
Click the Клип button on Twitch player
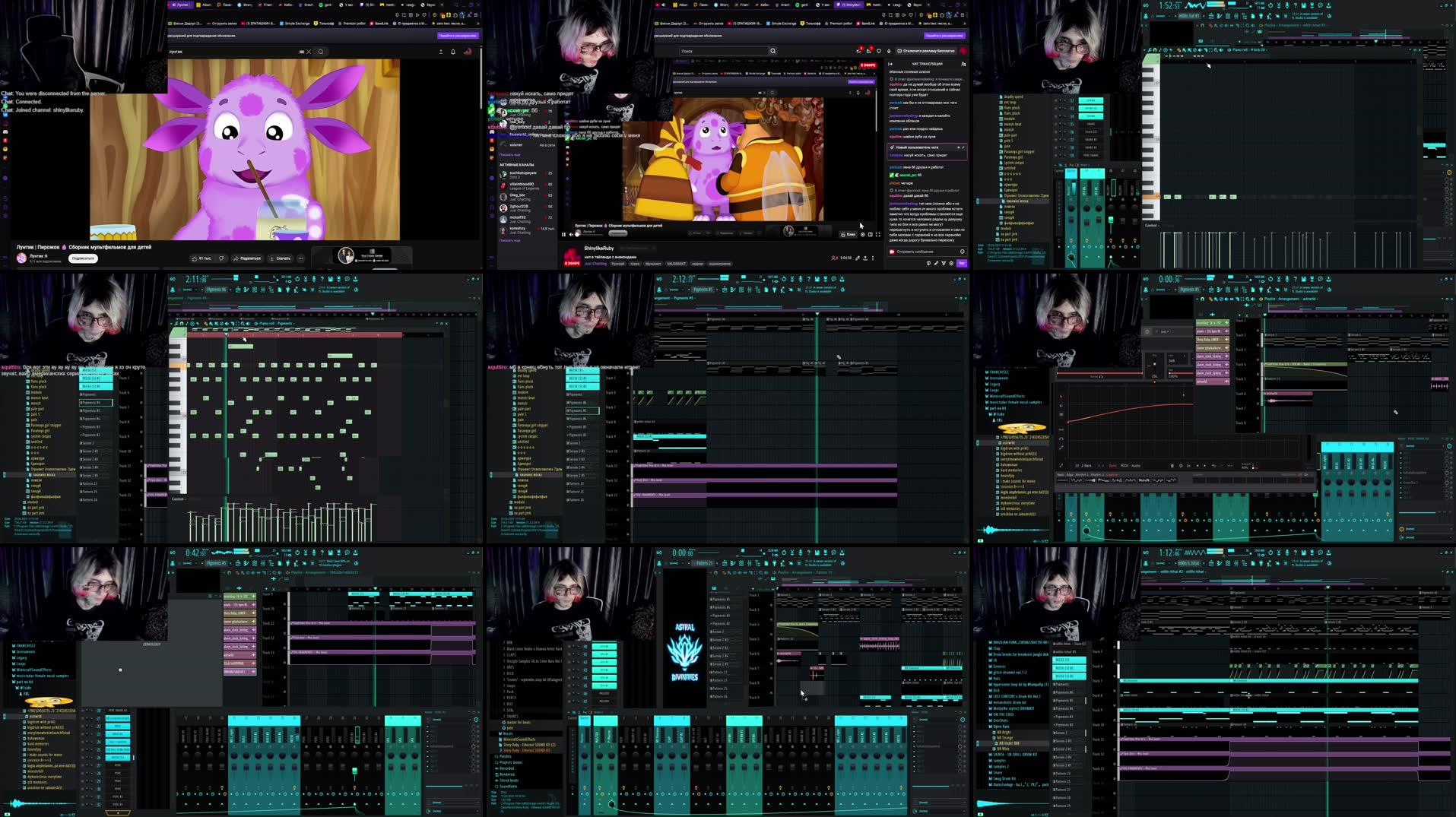pyautogui.click(x=849, y=234)
